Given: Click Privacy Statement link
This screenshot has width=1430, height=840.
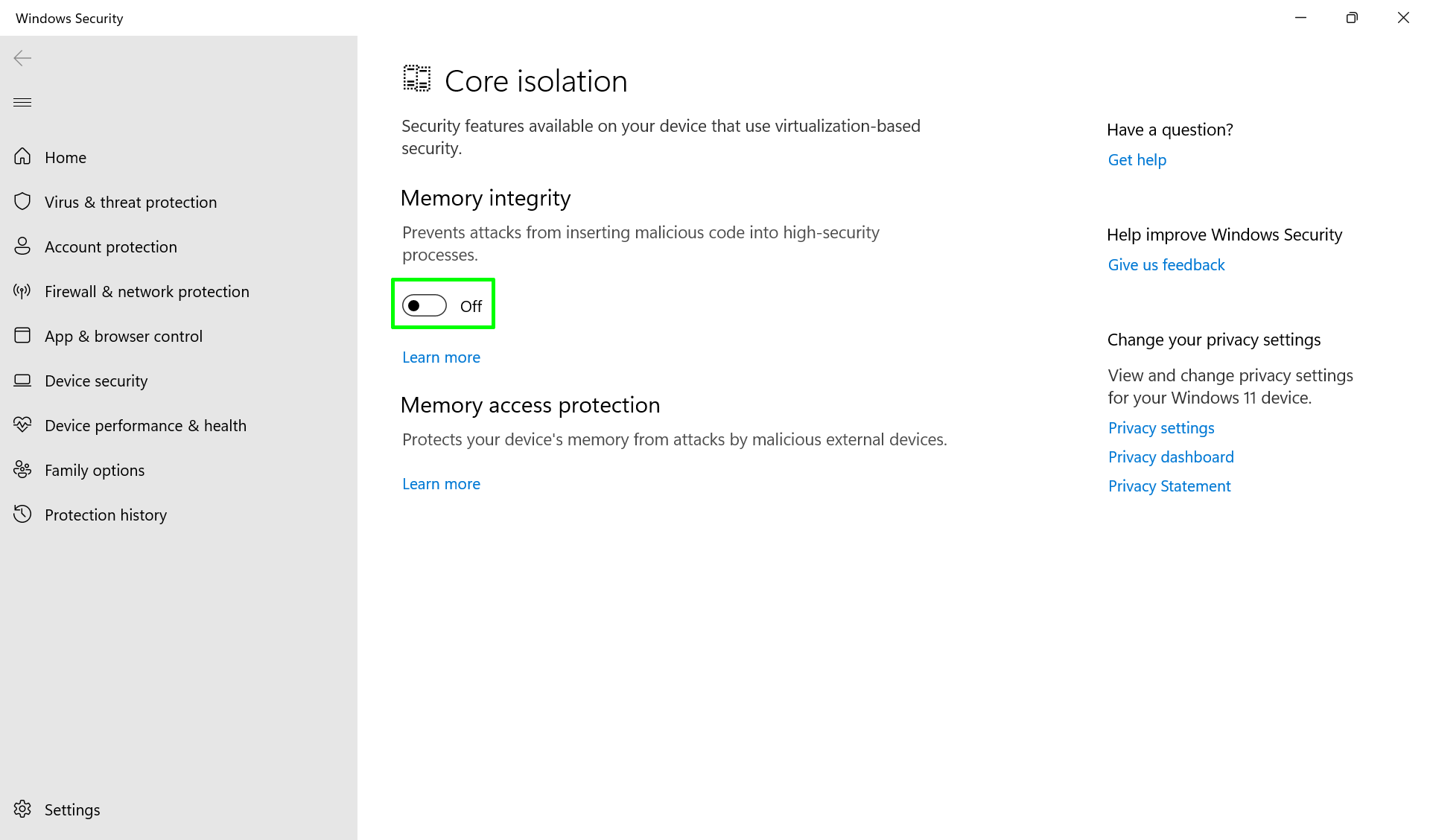Looking at the screenshot, I should point(1169,486).
